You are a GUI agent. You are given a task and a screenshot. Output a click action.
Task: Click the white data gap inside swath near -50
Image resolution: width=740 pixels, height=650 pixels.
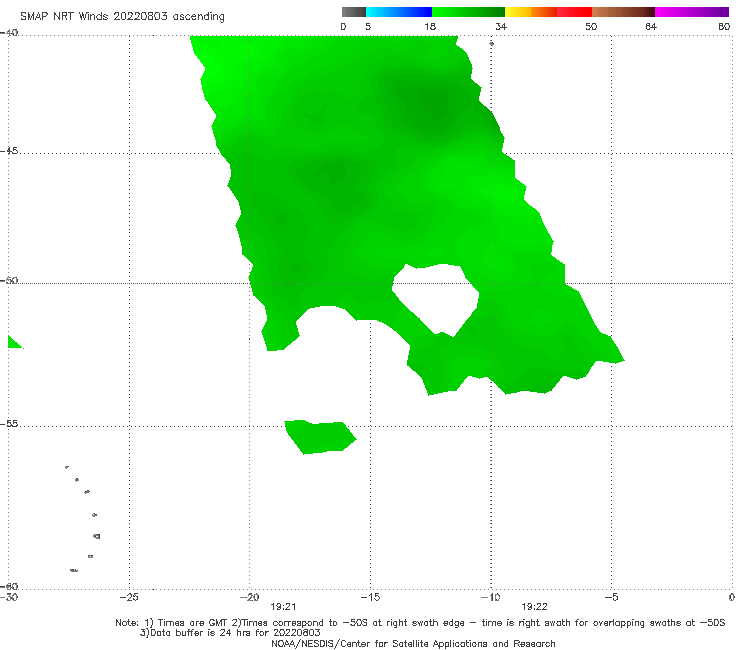pyautogui.click(x=436, y=298)
